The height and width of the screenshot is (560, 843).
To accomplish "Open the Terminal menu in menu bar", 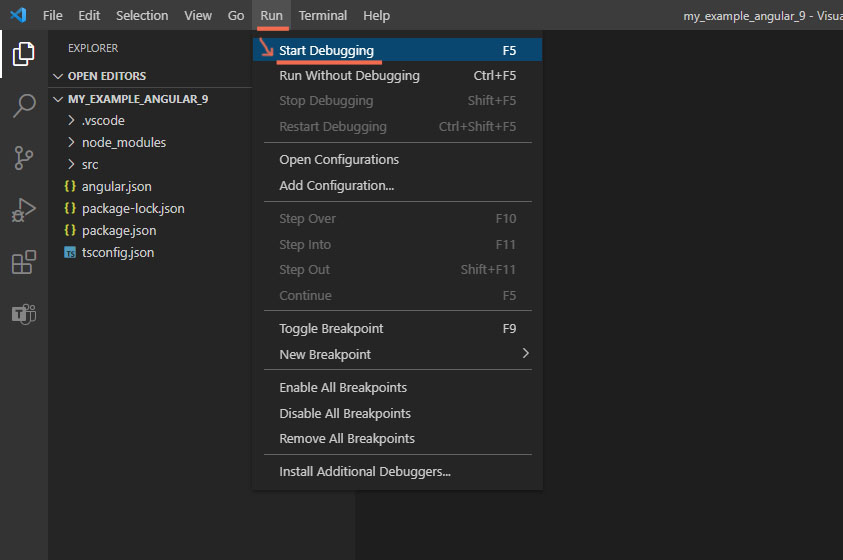I will [x=322, y=15].
